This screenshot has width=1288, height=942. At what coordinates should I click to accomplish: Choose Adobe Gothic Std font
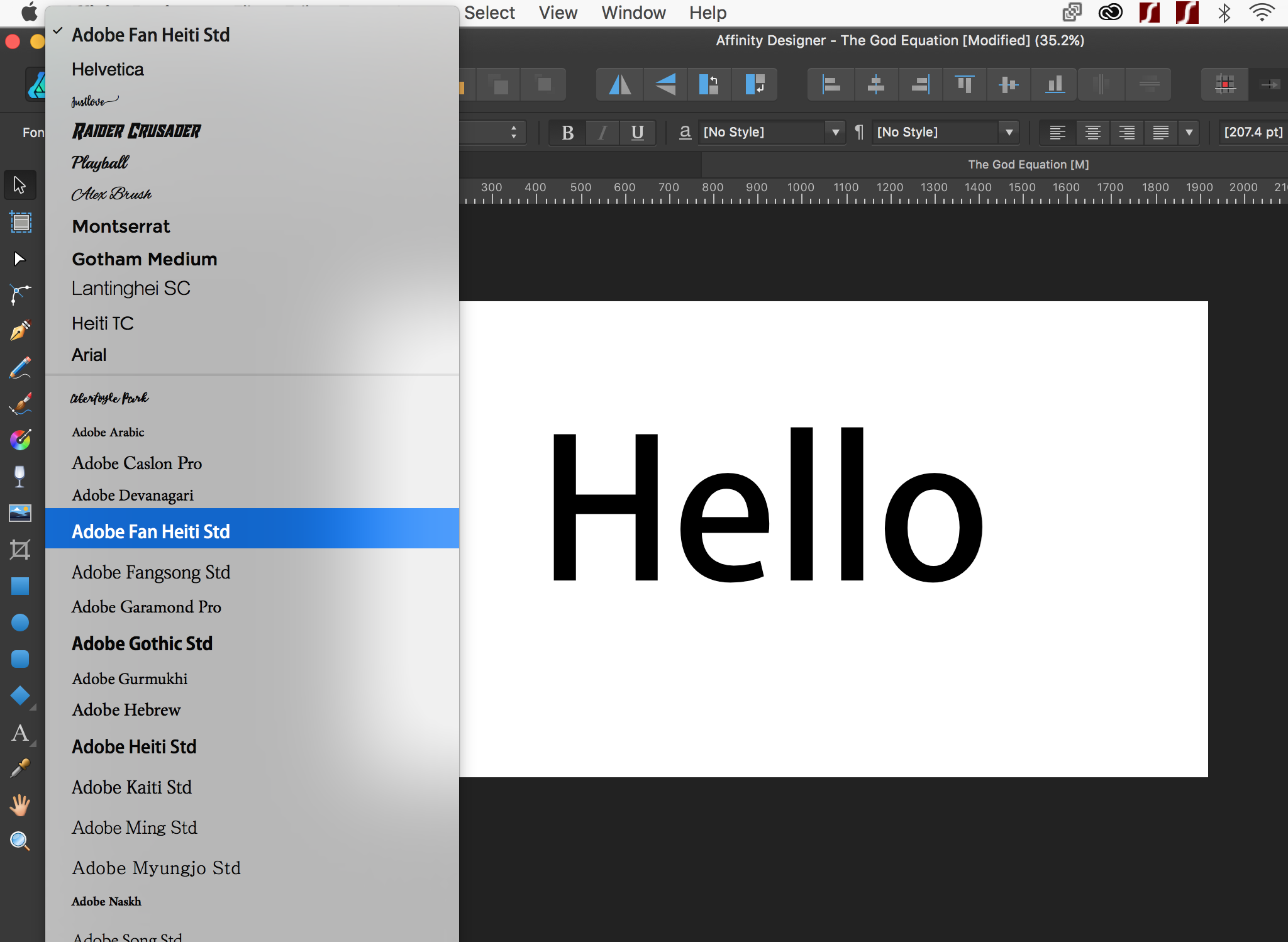click(x=252, y=643)
